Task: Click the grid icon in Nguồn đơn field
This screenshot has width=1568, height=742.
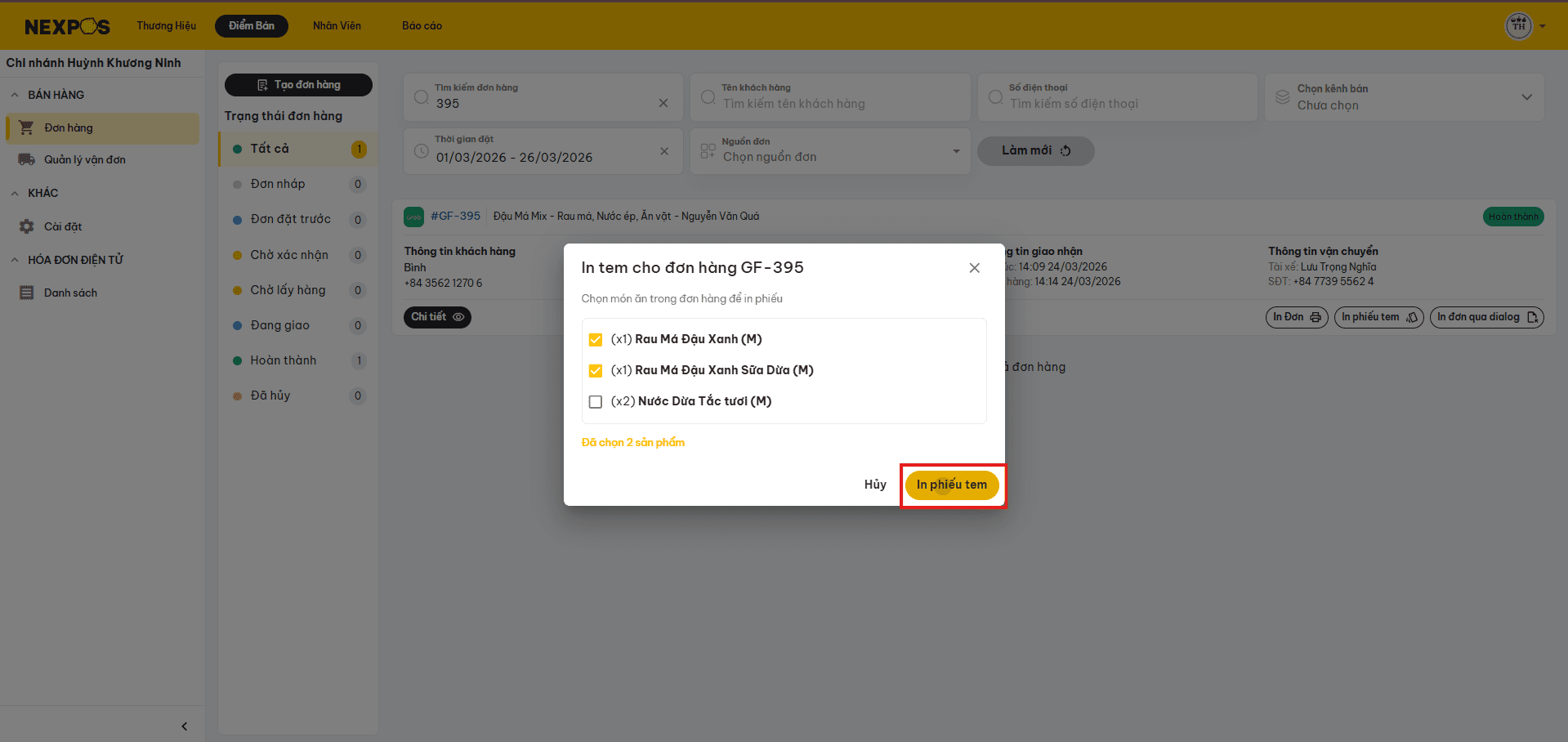Action: (708, 151)
